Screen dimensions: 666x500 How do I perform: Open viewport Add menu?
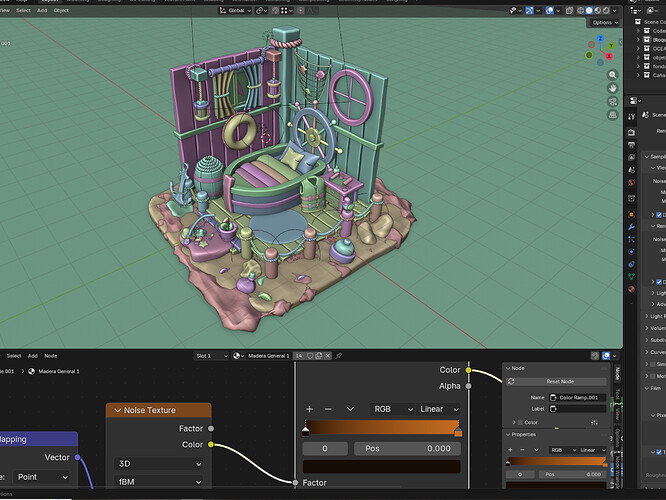42,11
